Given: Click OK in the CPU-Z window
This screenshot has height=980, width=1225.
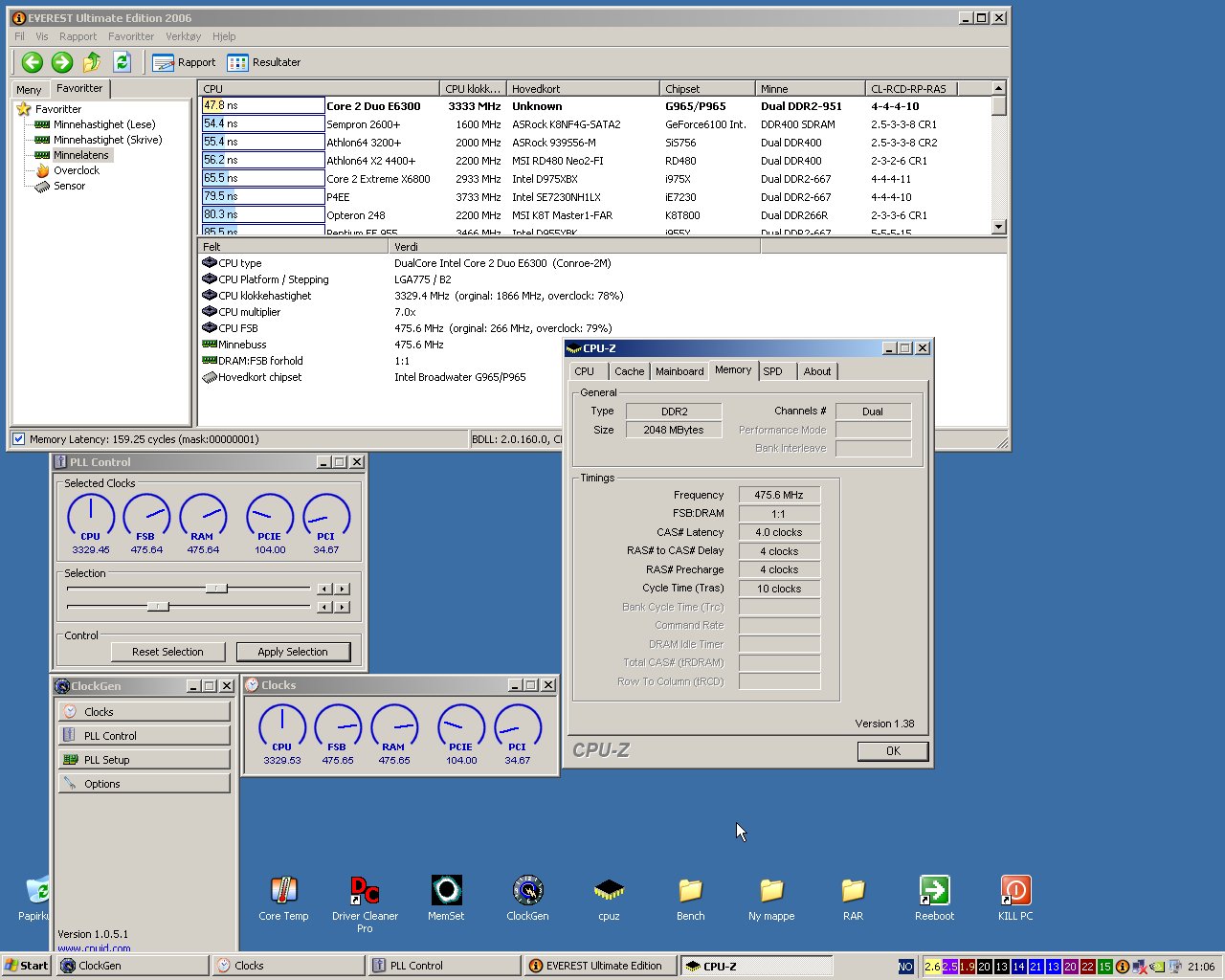Looking at the screenshot, I should pos(893,751).
